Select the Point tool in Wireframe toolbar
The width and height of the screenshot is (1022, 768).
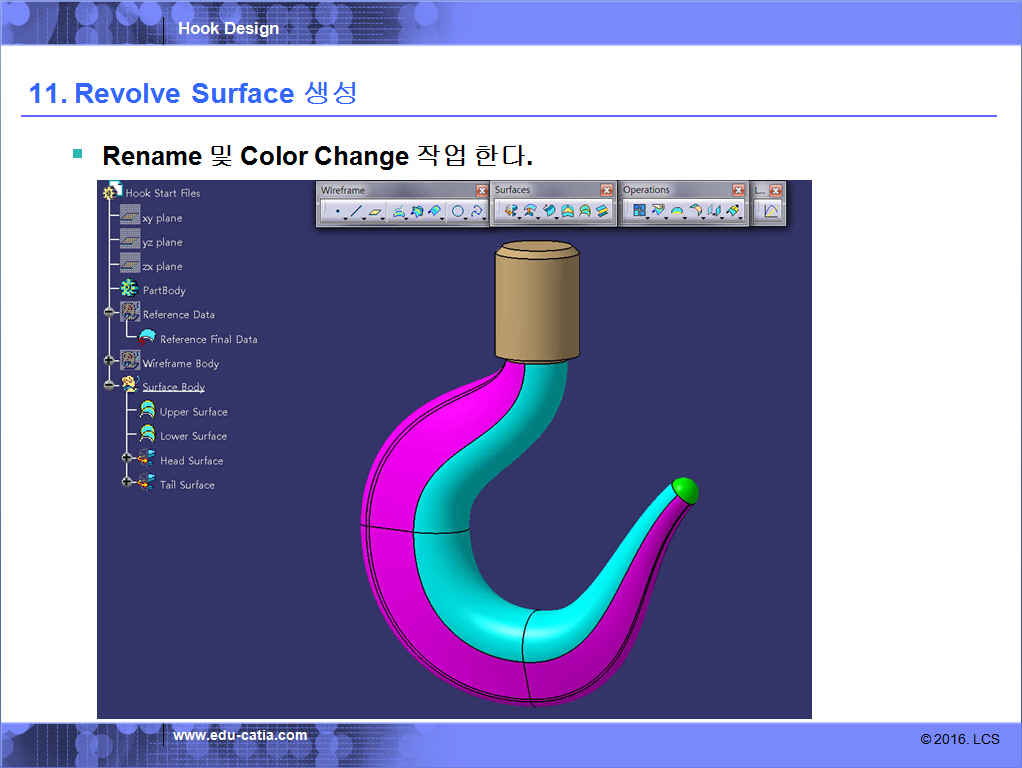tap(337, 212)
